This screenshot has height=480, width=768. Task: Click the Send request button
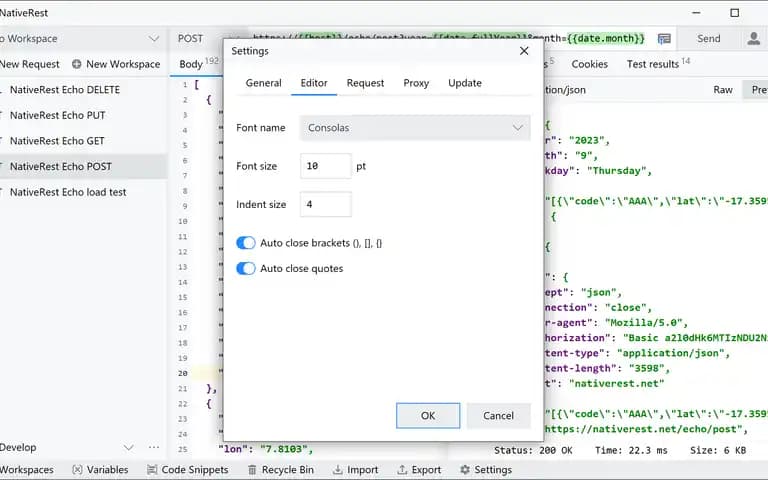[x=708, y=39]
